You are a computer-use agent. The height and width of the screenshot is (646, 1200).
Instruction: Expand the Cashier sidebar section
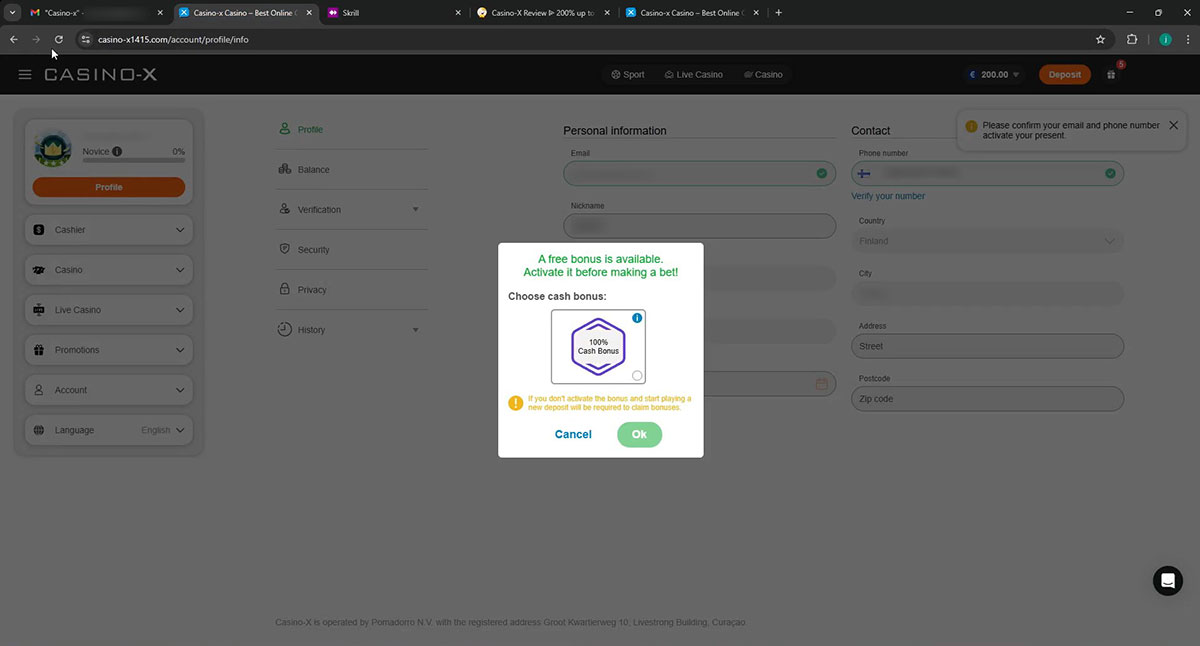click(108, 230)
